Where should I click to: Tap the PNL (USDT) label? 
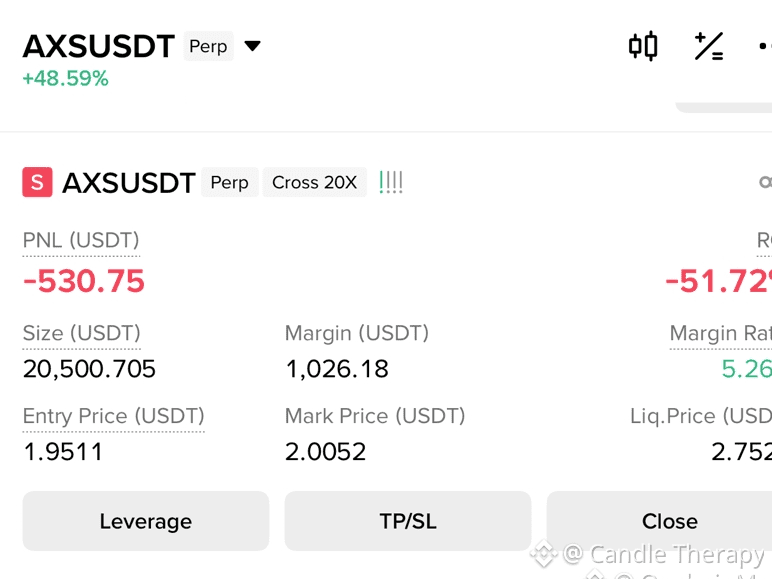pyautogui.click(x=81, y=240)
